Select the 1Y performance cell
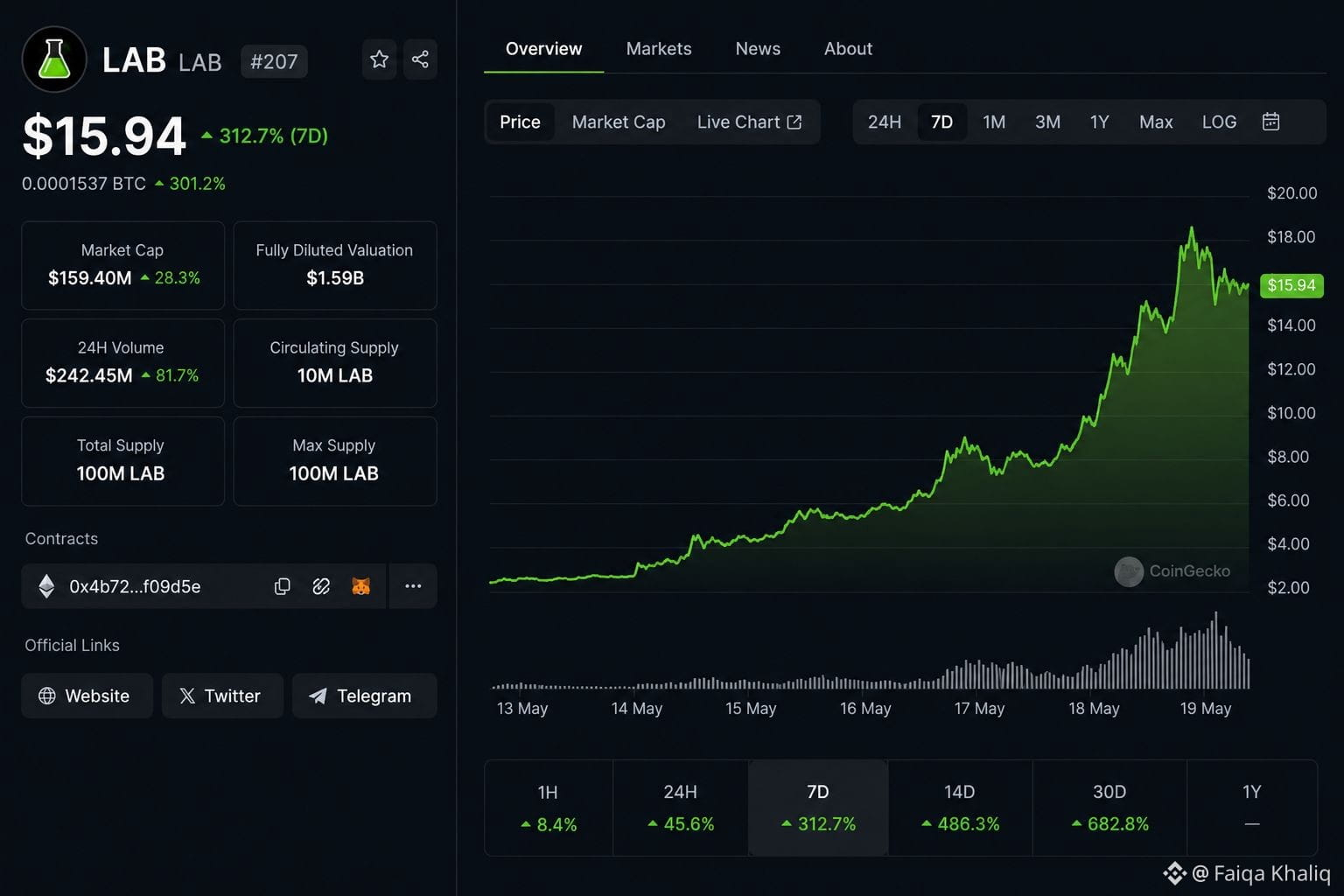This screenshot has height=896, width=1344. tap(1252, 808)
